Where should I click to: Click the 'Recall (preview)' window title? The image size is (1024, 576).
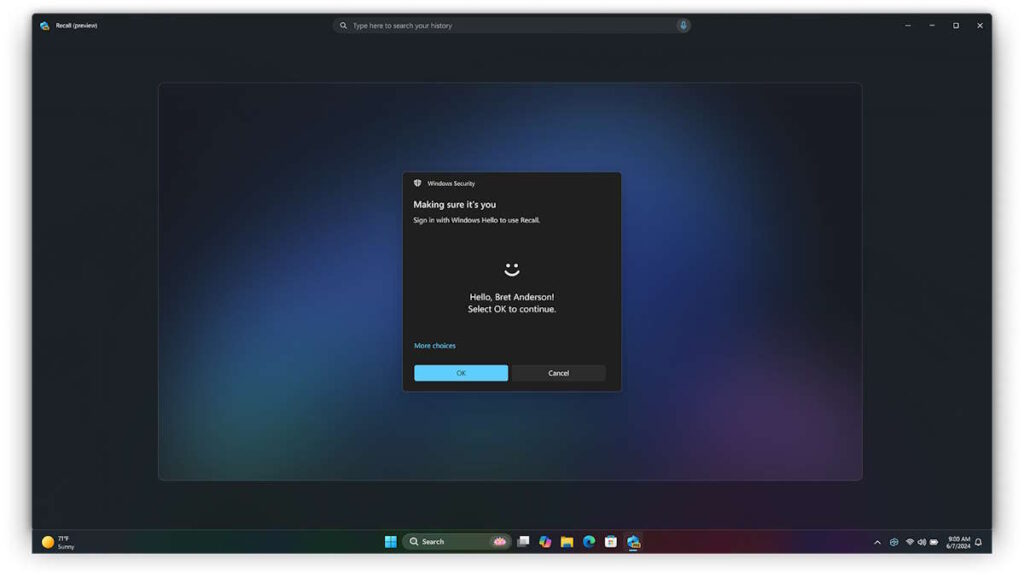pyautogui.click(x=76, y=25)
